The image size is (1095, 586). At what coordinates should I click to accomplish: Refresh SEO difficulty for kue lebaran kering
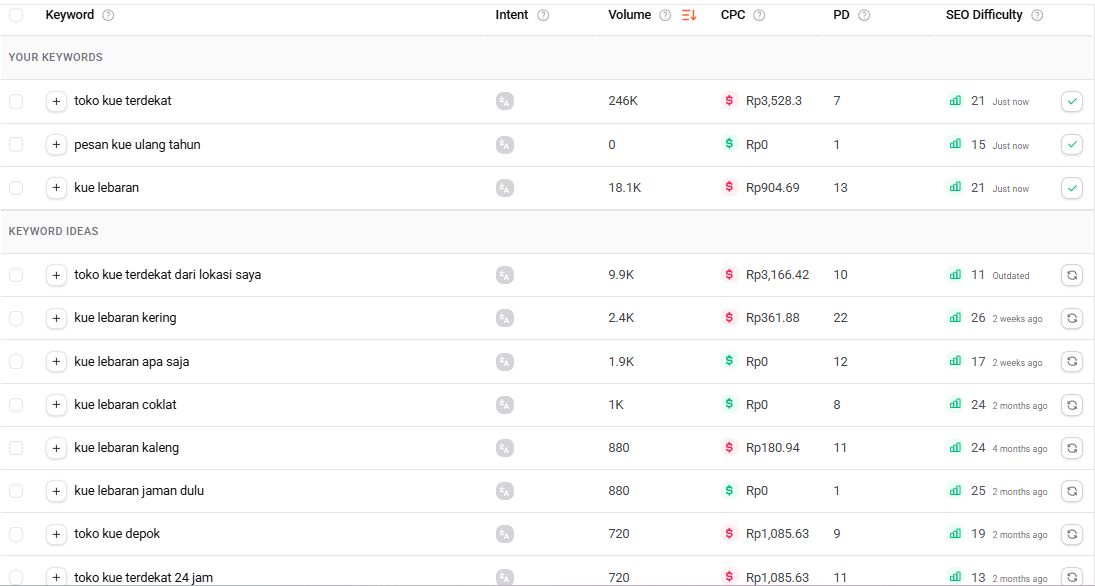(x=1072, y=318)
